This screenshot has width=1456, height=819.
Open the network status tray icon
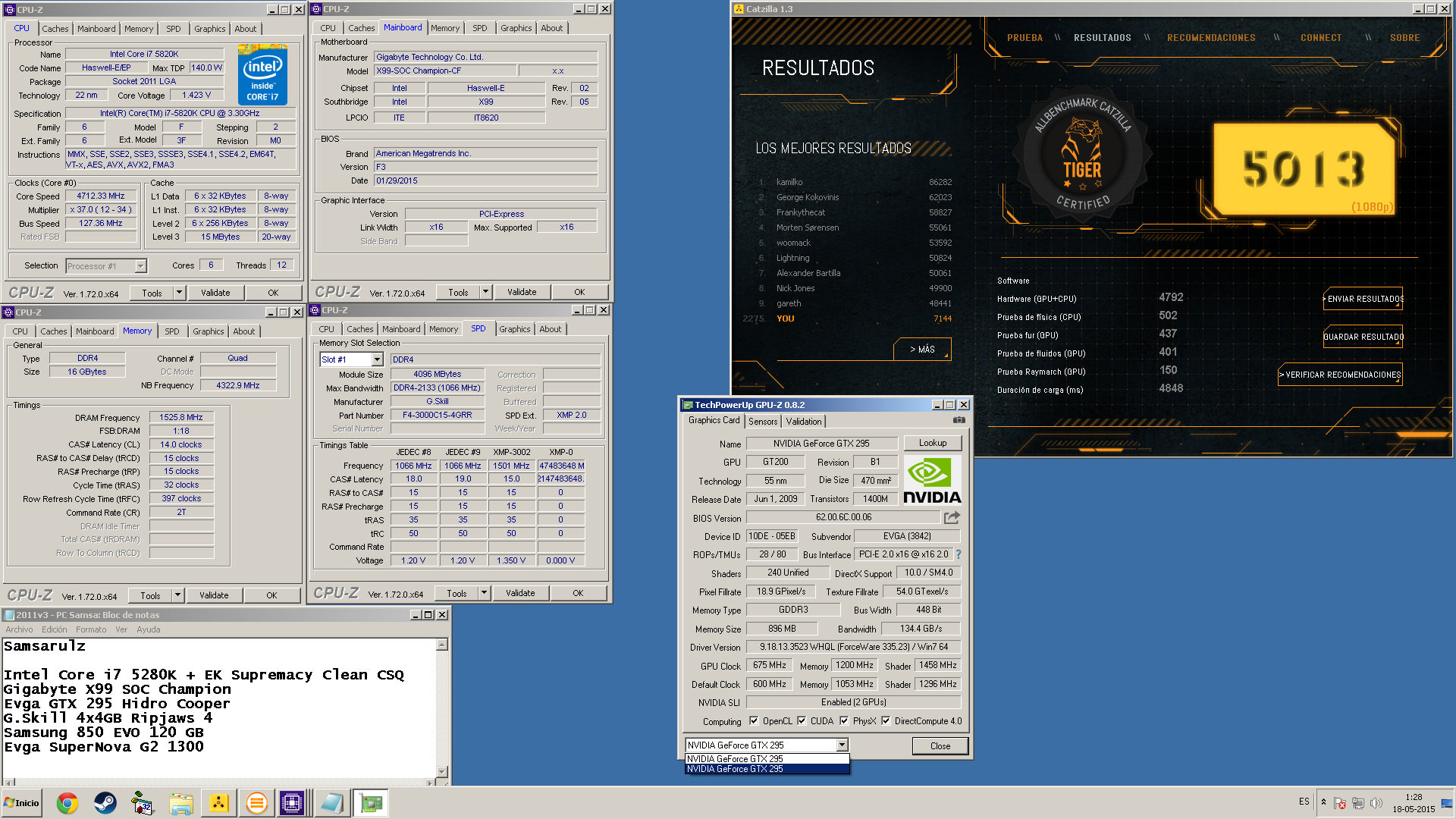click(1358, 803)
